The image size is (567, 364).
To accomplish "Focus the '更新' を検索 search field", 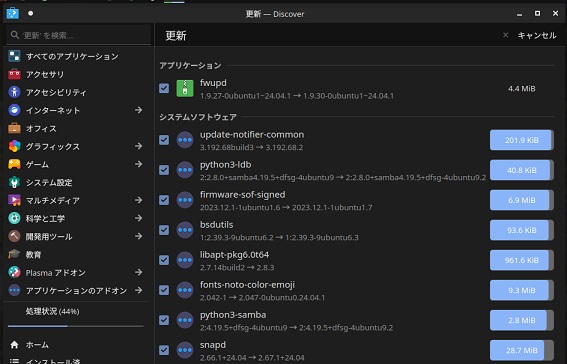I will (78, 35).
